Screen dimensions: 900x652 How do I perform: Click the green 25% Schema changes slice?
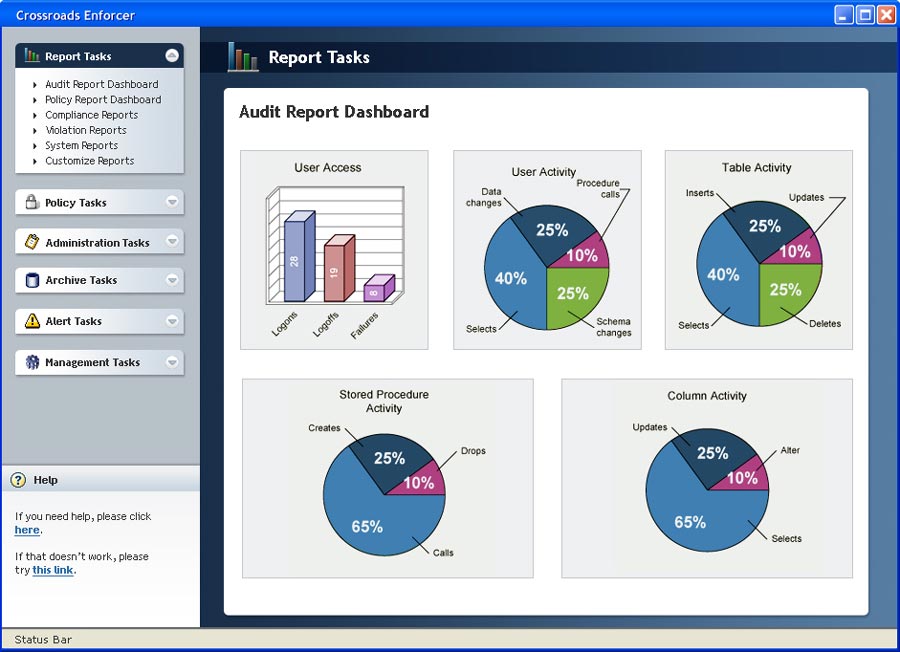(574, 294)
